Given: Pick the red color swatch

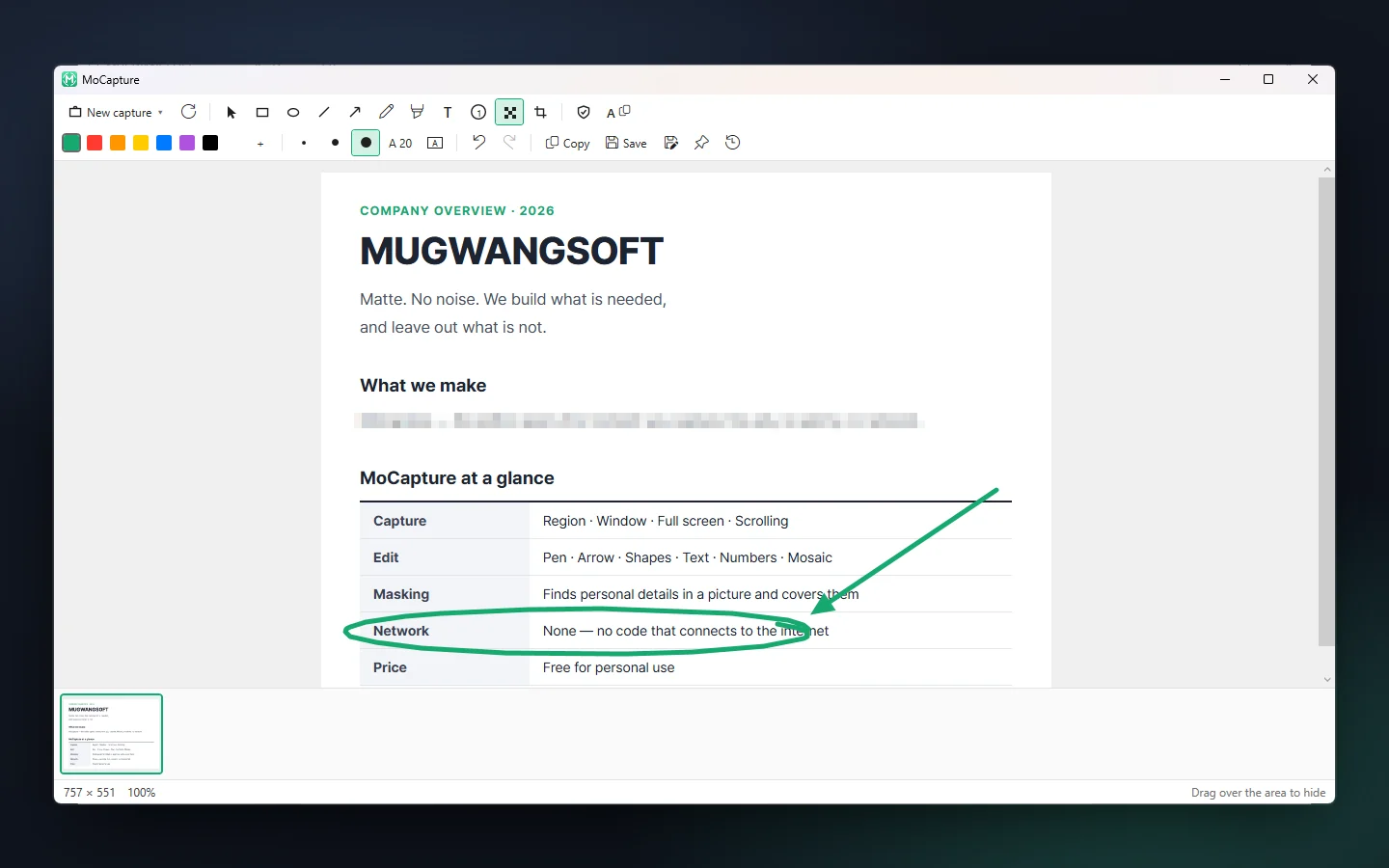Looking at the screenshot, I should point(95,143).
